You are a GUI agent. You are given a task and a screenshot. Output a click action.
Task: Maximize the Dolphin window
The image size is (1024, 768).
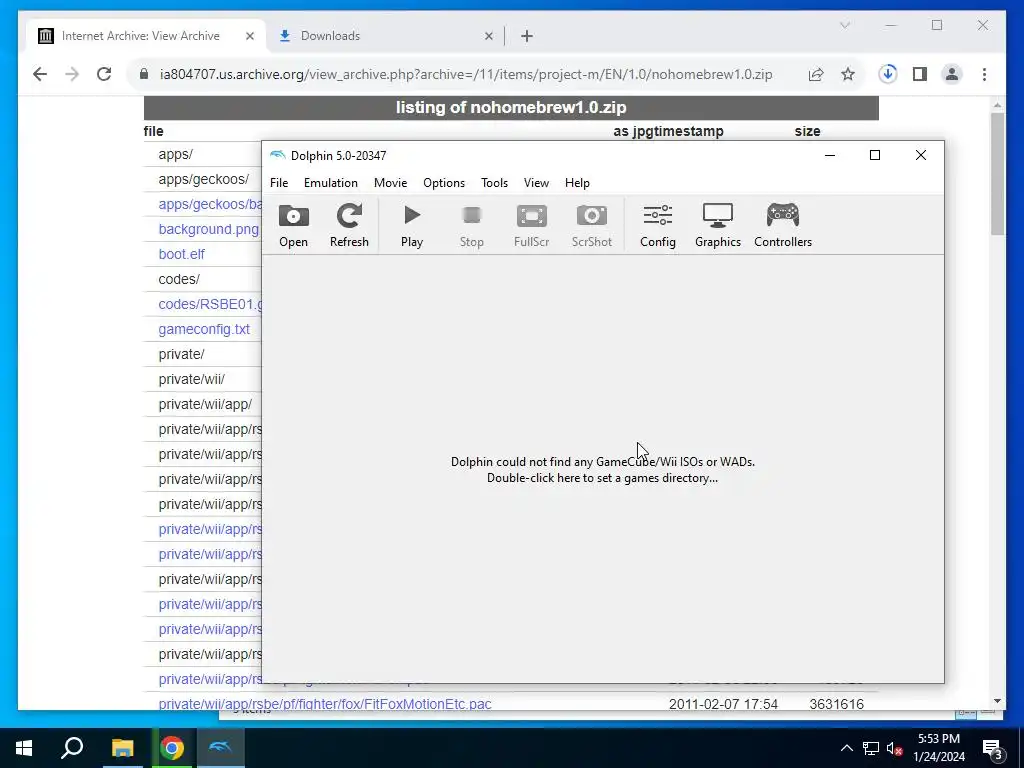(x=874, y=155)
